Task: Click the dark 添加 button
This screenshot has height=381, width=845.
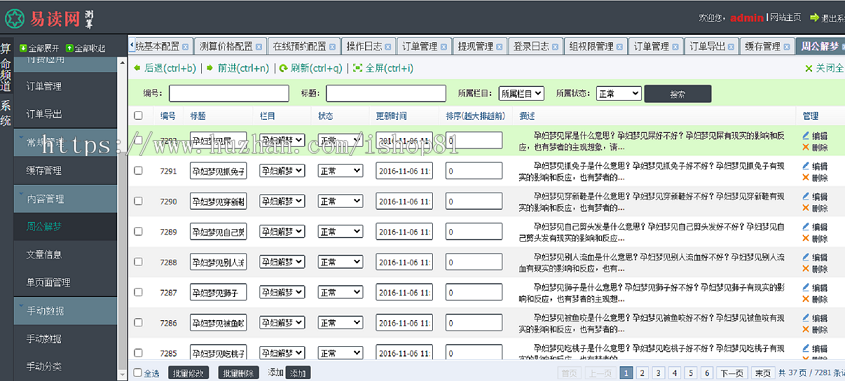Action: [298, 372]
